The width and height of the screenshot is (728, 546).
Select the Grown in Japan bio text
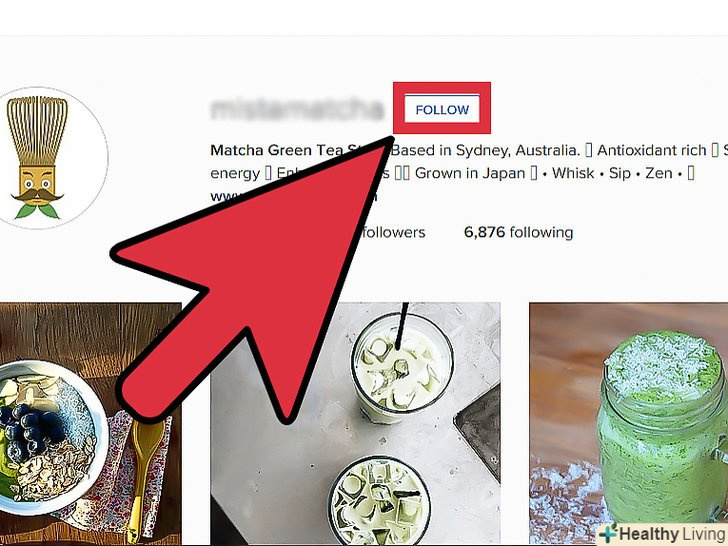(x=470, y=173)
